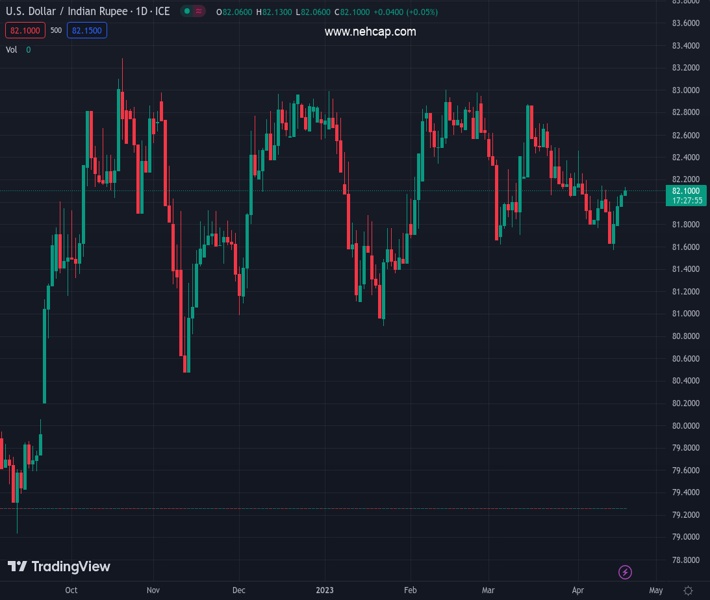
Task: Click the Oct label on time axis
Action: pyautogui.click(x=70, y=591)
